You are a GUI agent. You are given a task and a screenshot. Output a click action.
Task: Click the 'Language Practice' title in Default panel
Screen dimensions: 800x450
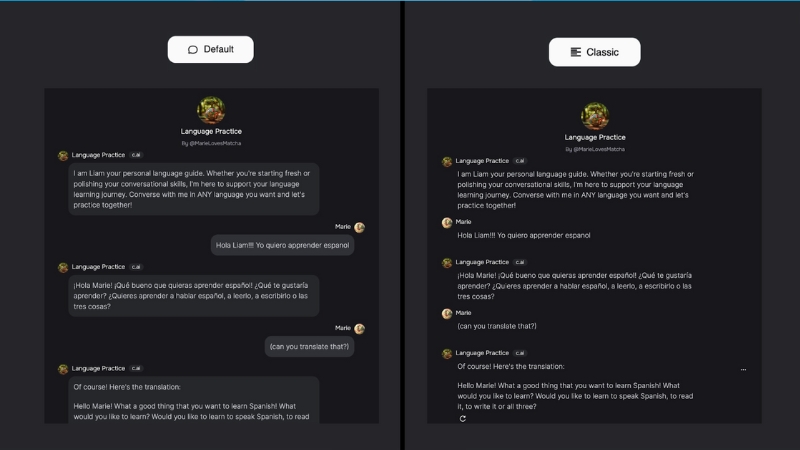211,131
